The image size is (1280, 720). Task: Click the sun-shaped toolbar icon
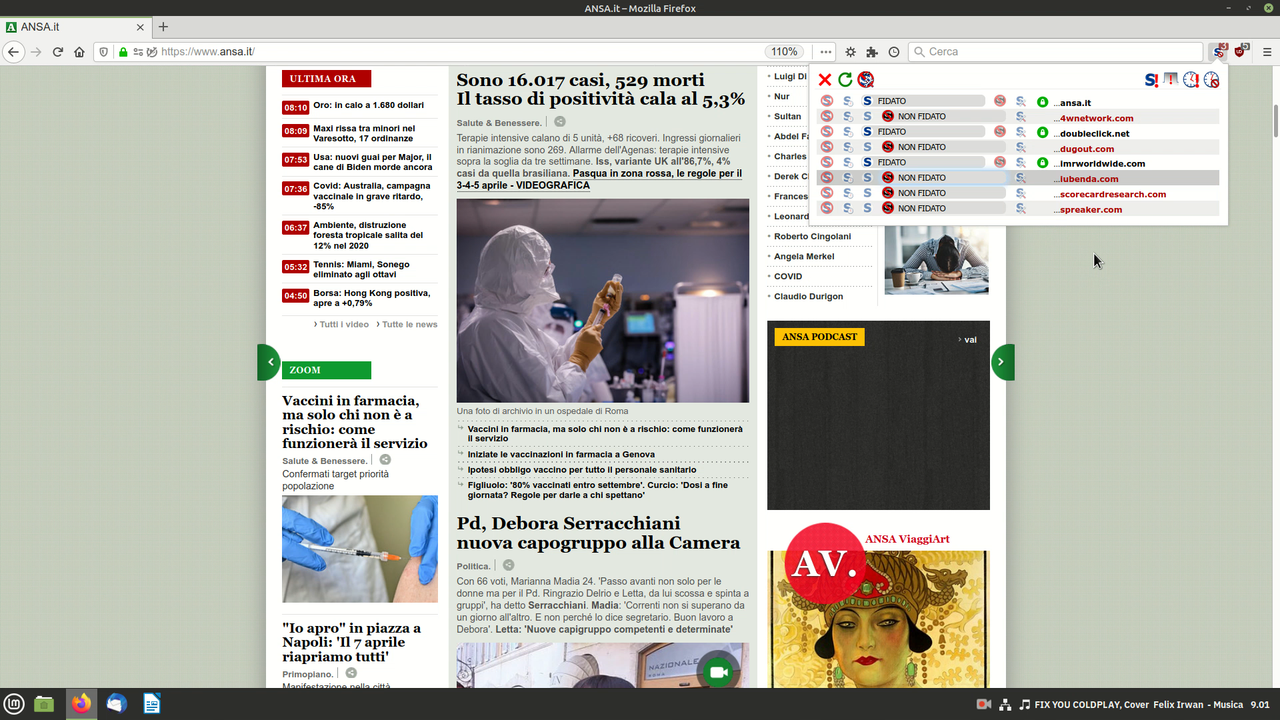click(850, 52)
